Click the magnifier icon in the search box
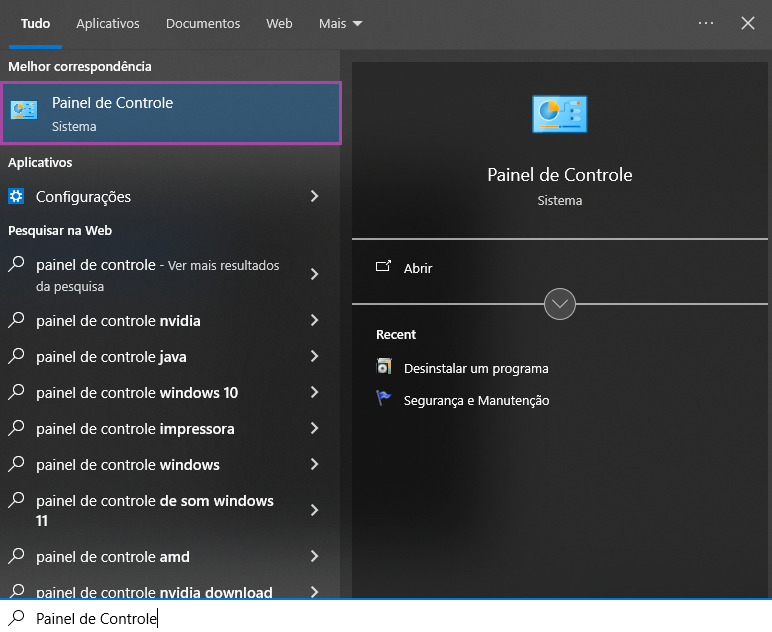 pos(17,617)
